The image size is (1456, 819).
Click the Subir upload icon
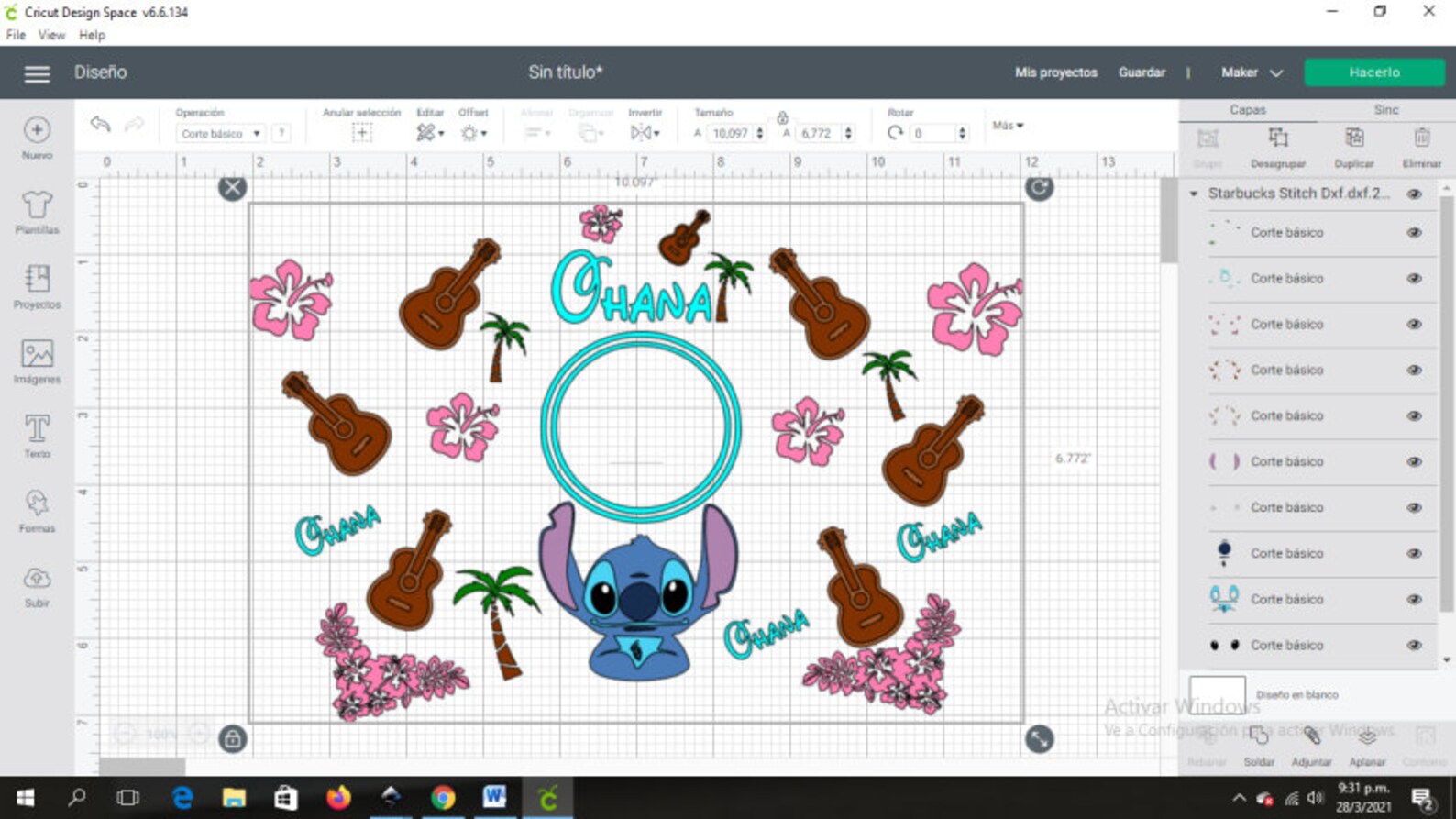[x=37, y=579]
